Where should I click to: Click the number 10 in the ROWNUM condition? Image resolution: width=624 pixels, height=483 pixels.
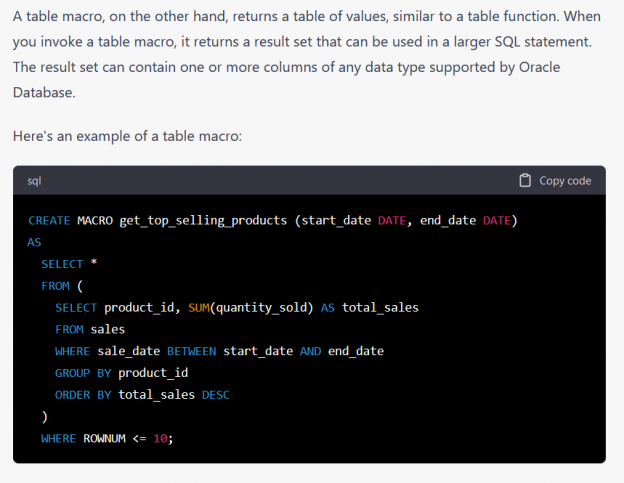pos(161,438)
